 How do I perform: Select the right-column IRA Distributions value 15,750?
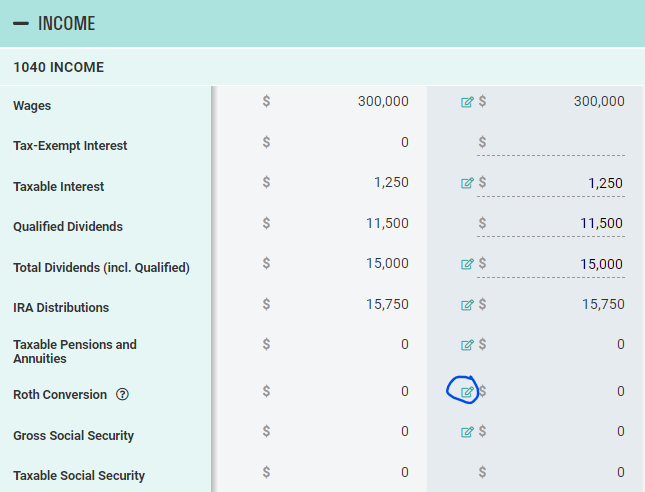[603, 304]
